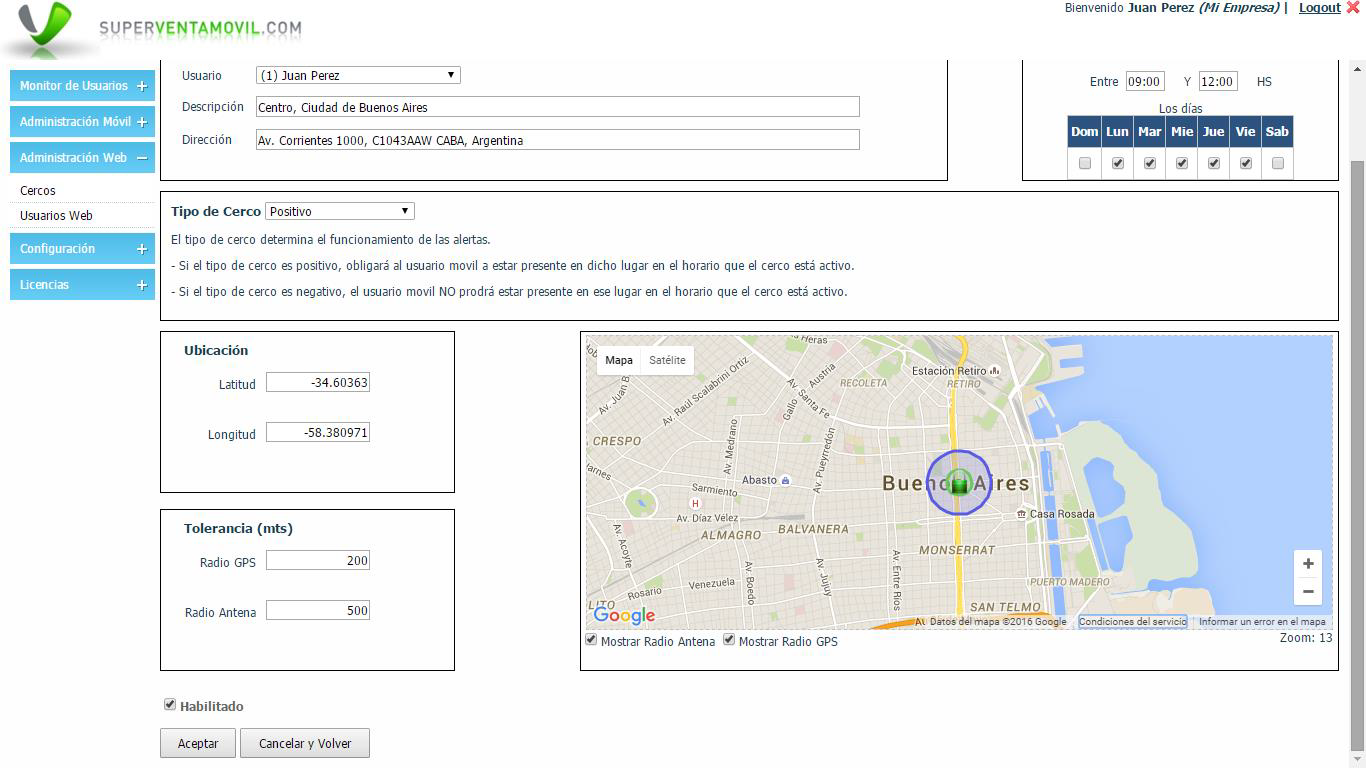
Task: Toggle the Dom day checkbox
Action: 1085,163
